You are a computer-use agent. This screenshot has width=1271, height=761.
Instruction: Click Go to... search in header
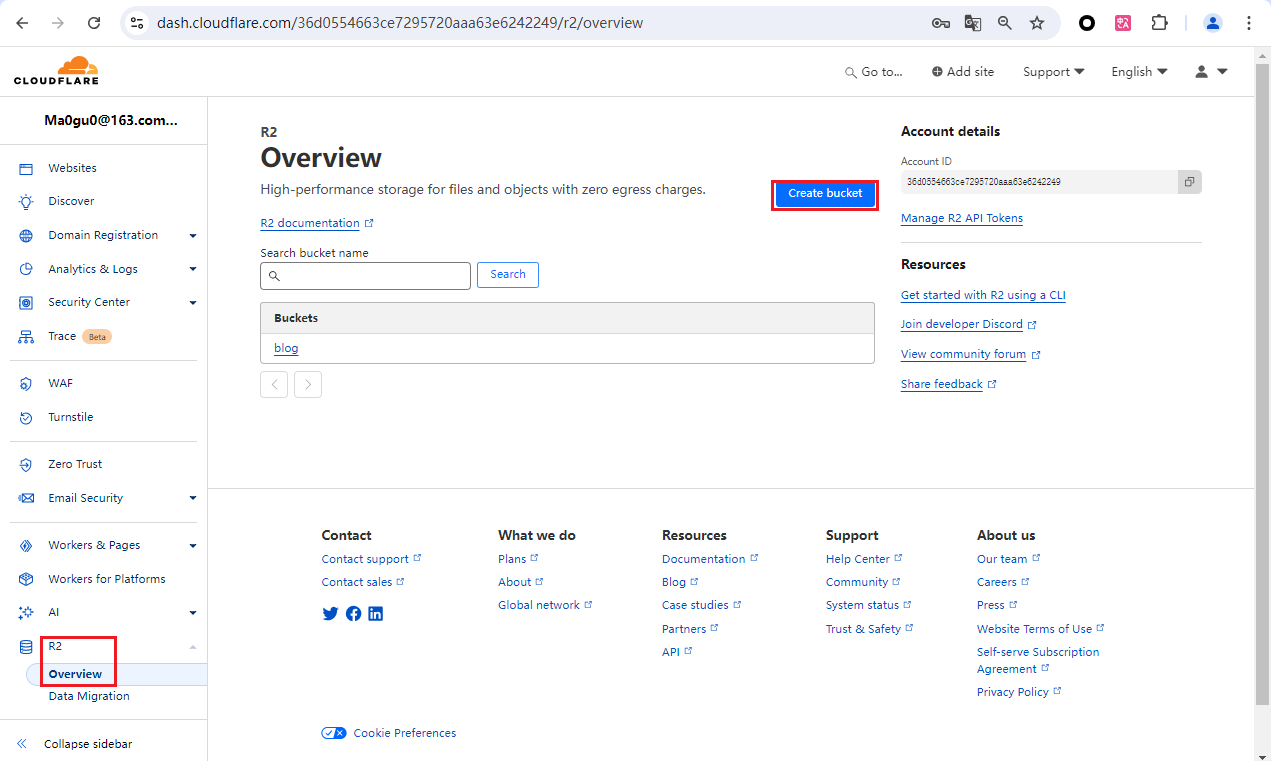click(874, 72)
